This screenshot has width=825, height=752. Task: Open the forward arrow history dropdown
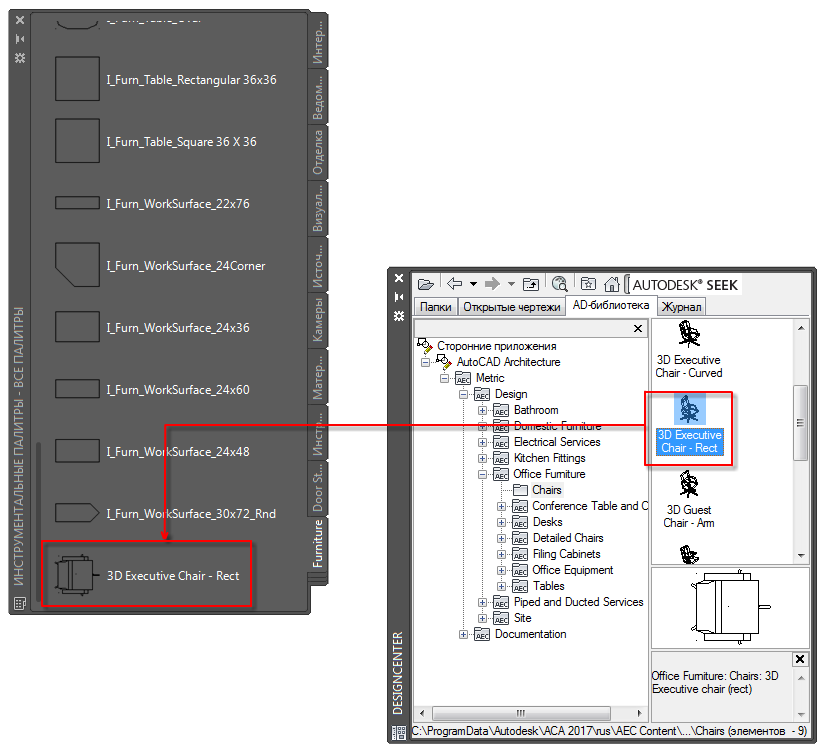511,284
